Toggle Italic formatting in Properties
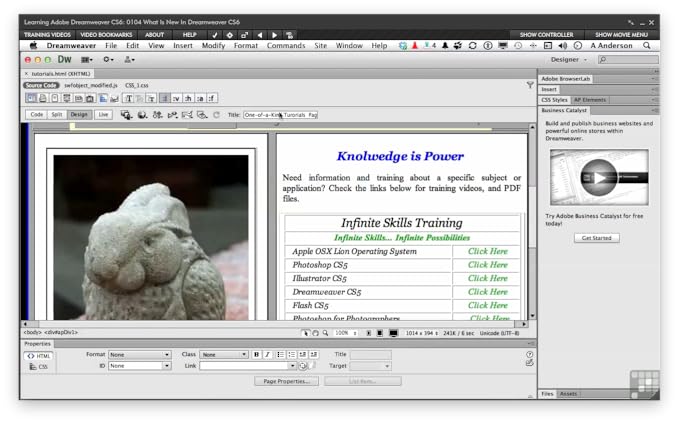 (268, 355)
